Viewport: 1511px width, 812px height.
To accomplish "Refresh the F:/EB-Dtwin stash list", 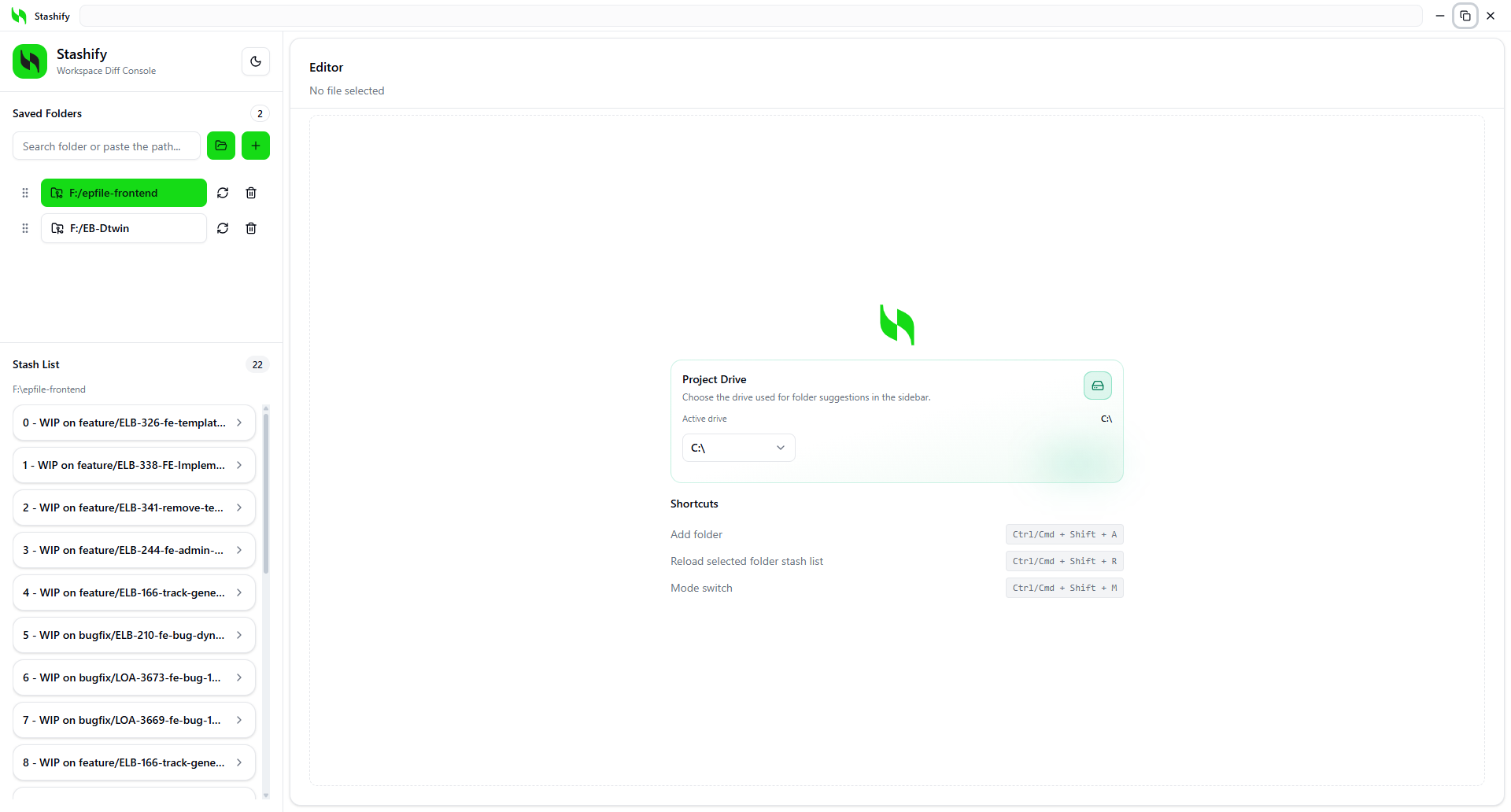I will (223, 228).
